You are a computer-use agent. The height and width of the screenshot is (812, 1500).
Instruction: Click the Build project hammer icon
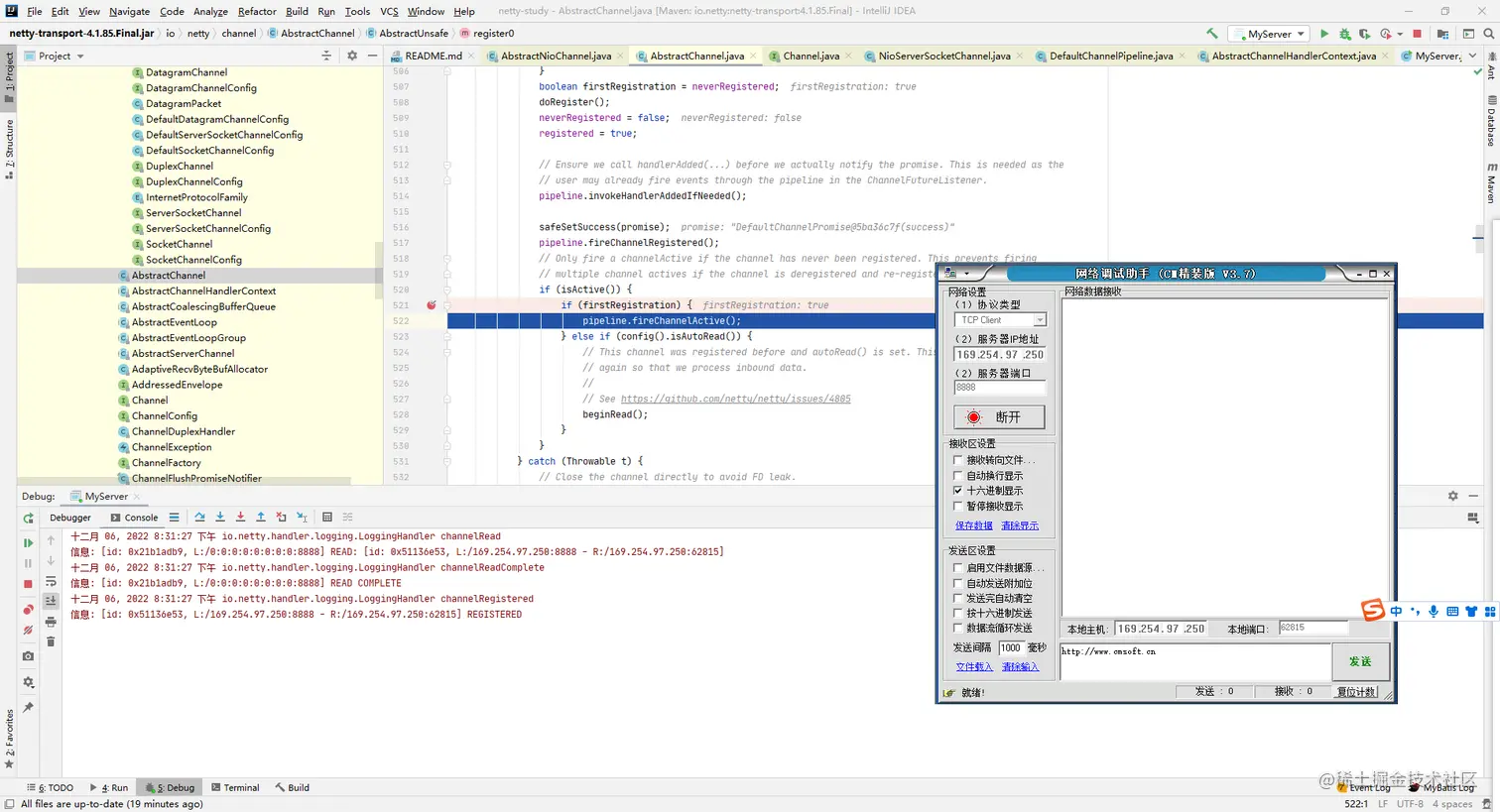pos(1211,34)
